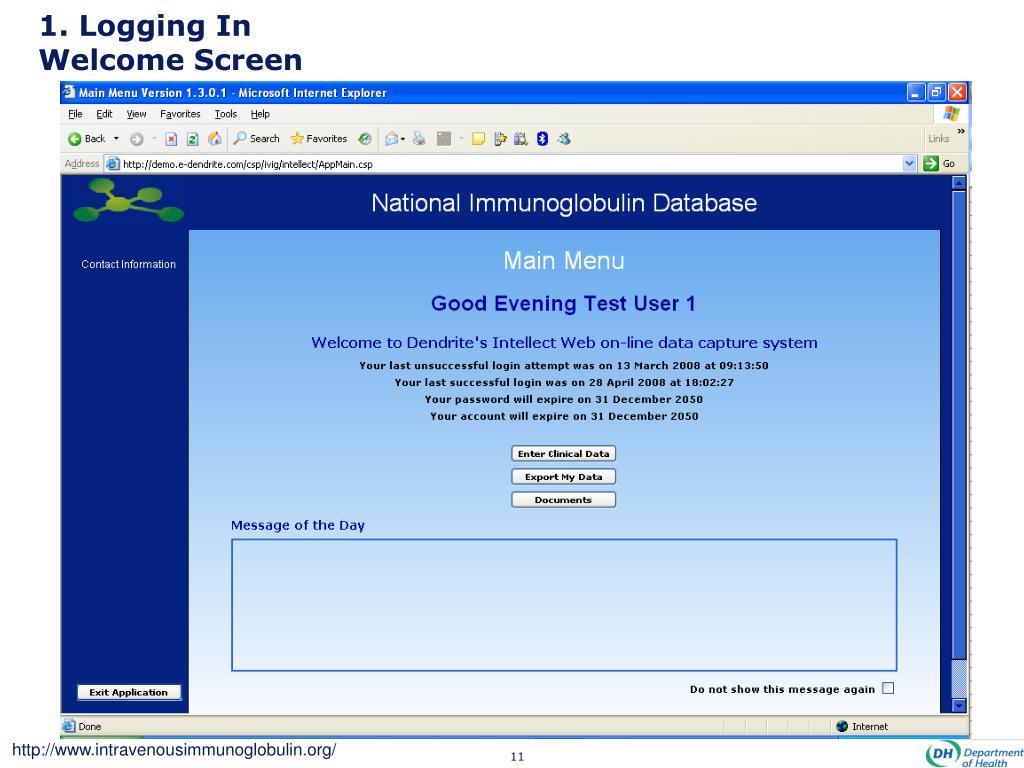
Task: Click the Links toolbar label
Action: 938,138
